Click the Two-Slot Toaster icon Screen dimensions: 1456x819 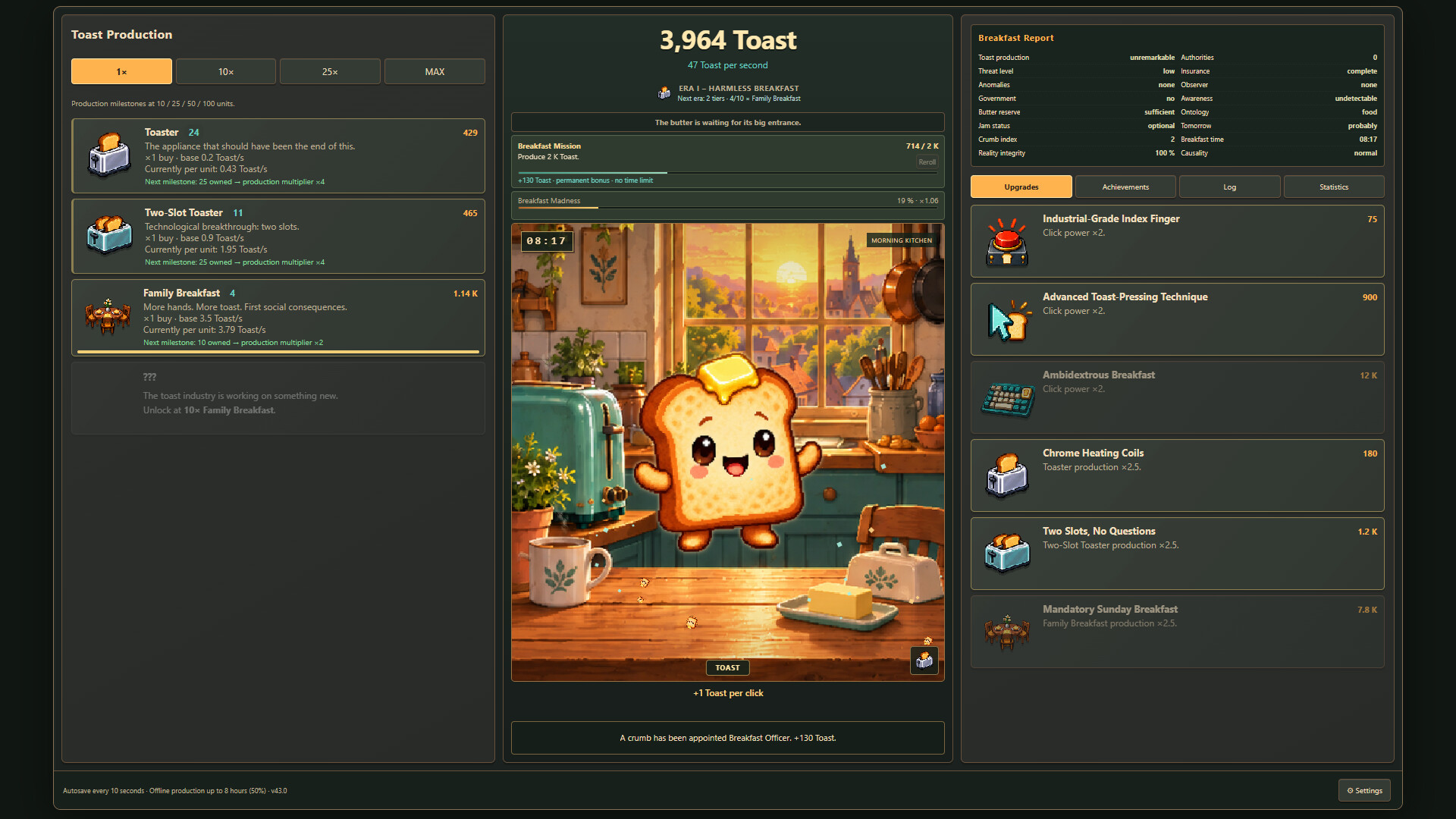coord(109,234)
